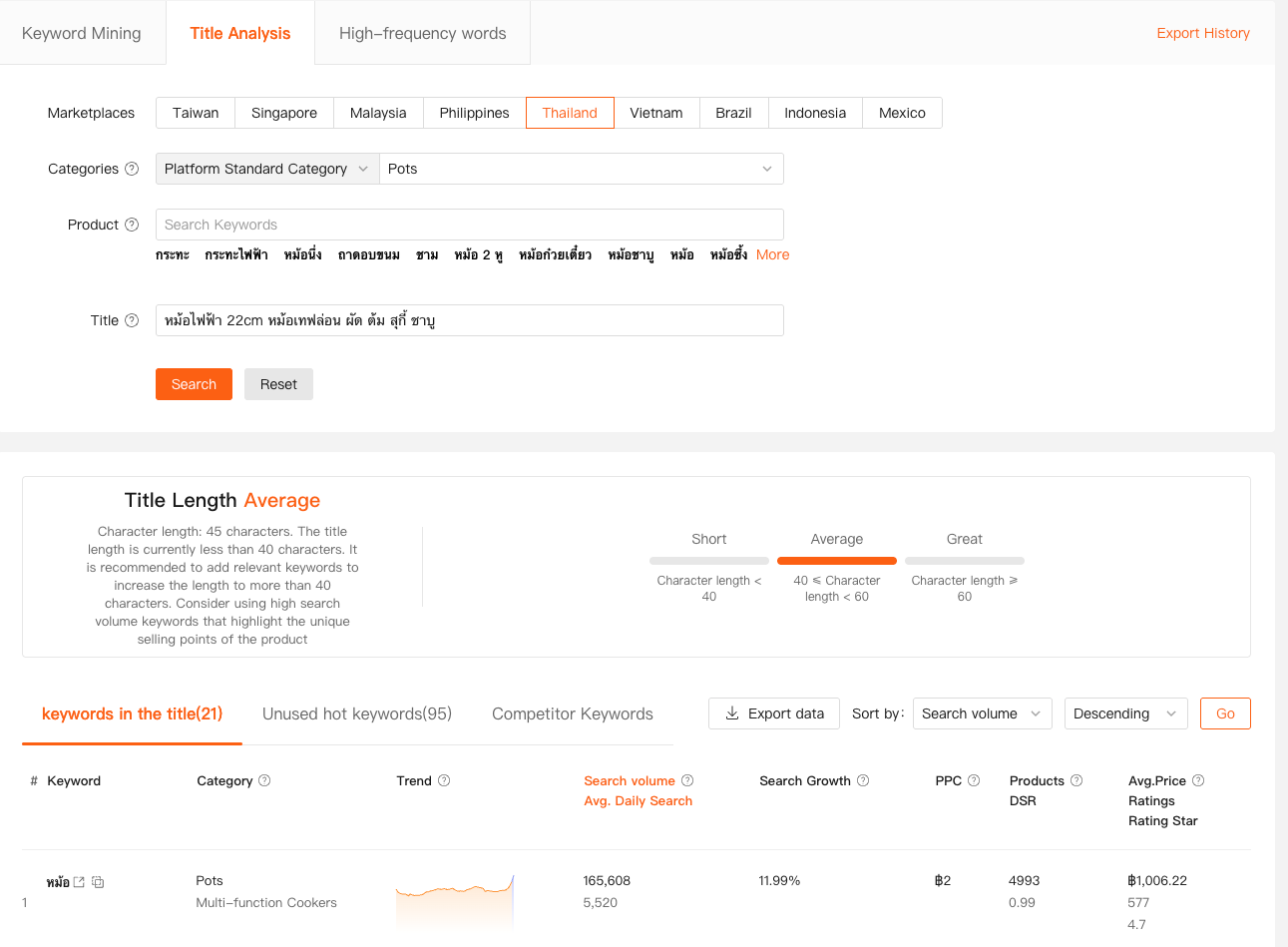Click the PPC column help icon
The width and height of the screenshot is (1288, 947).
coord(974,780)
